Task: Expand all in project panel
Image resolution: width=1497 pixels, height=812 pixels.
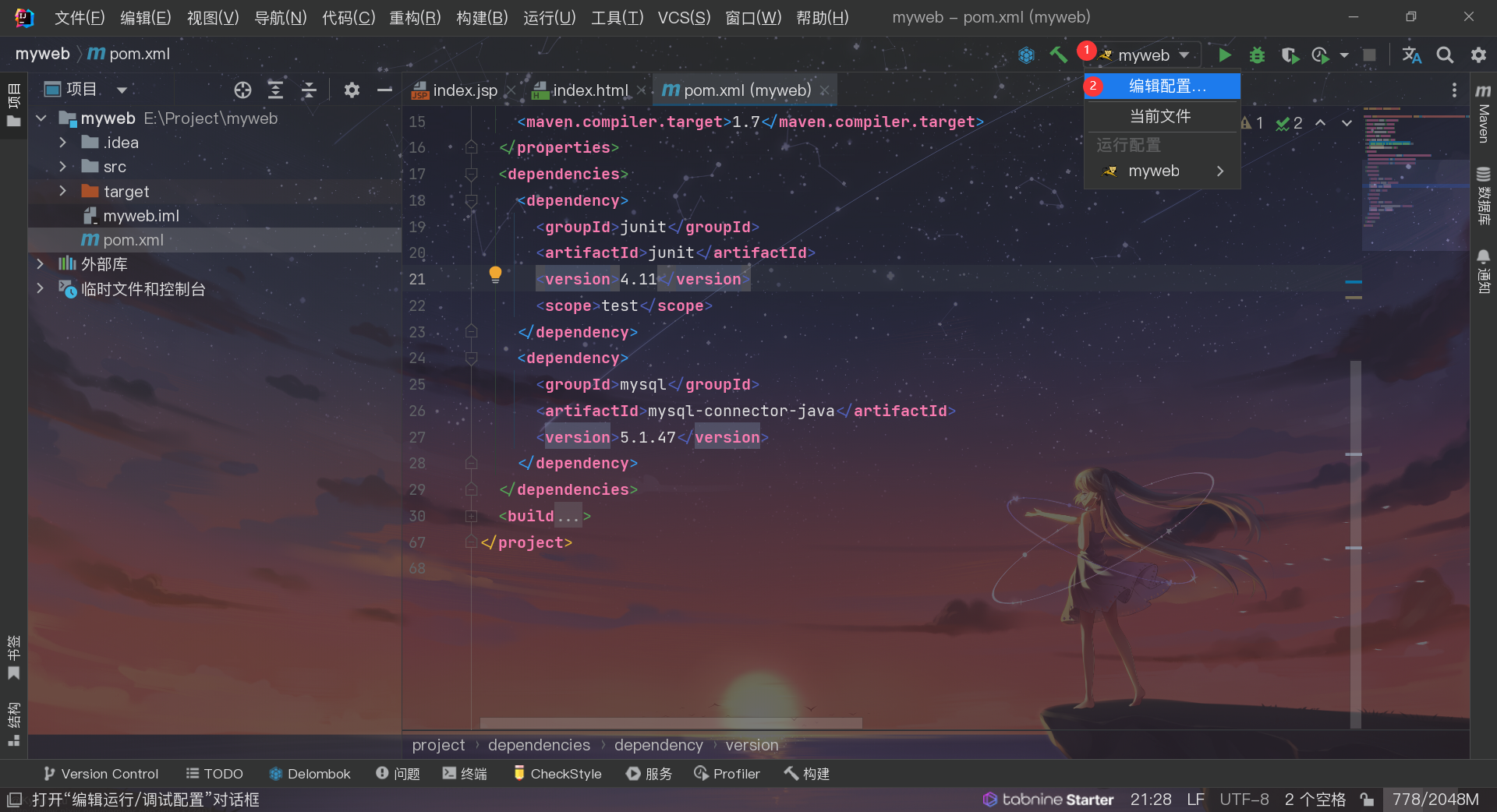Action: (275, 90)
